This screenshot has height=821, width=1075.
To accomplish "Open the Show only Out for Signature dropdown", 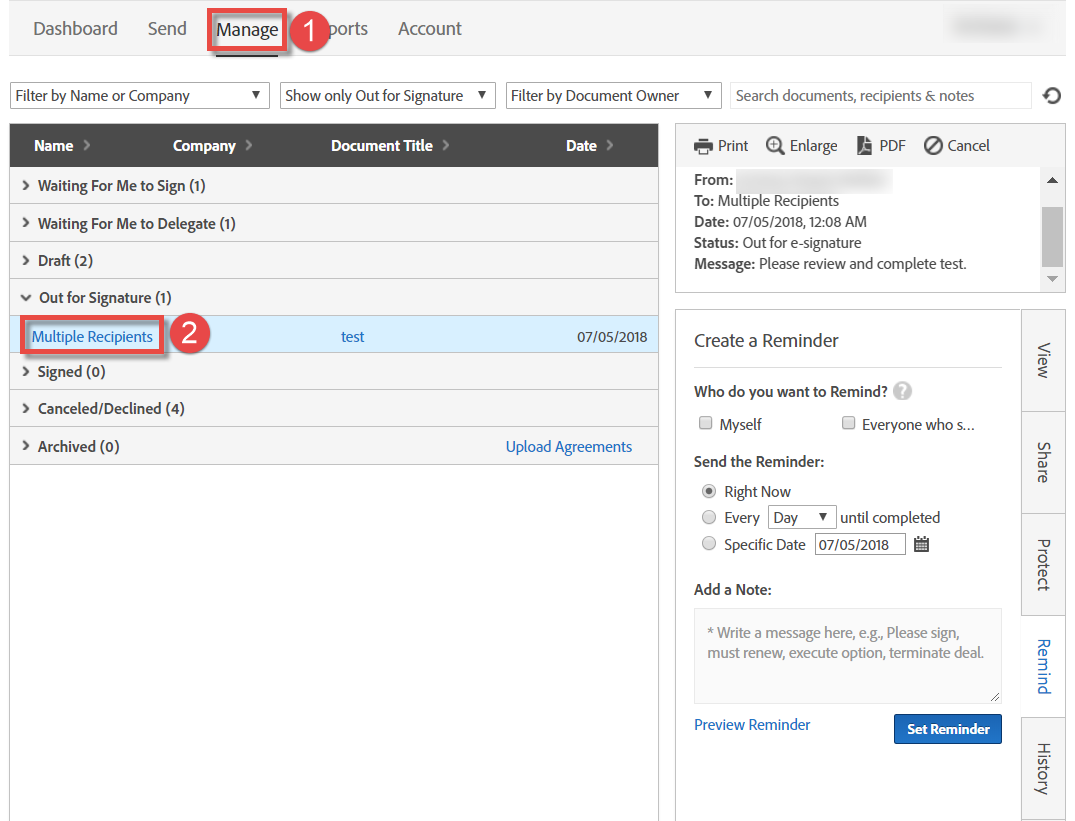I will tap(387, 95).
